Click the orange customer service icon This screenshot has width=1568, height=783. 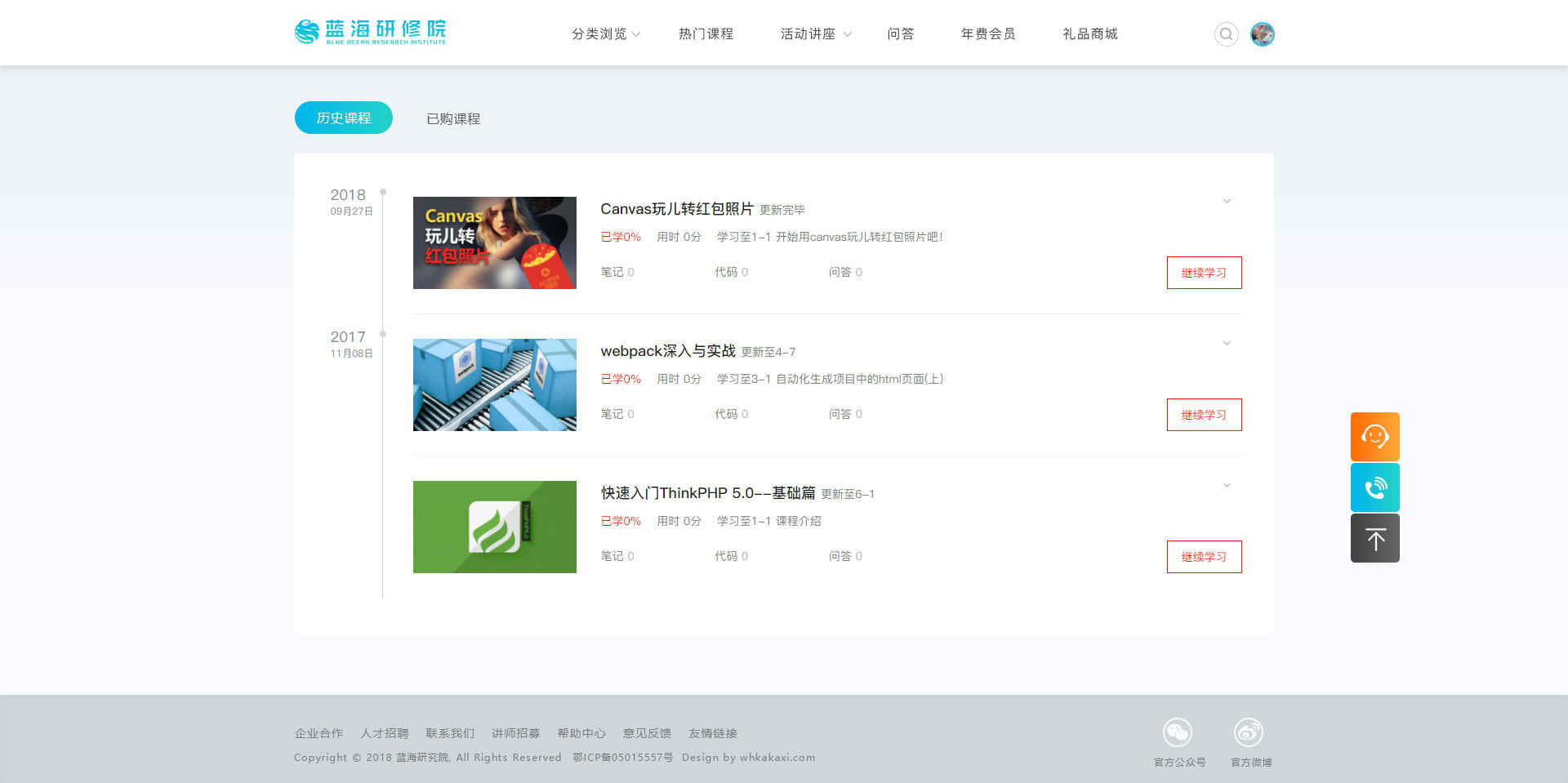[1374, 437]
